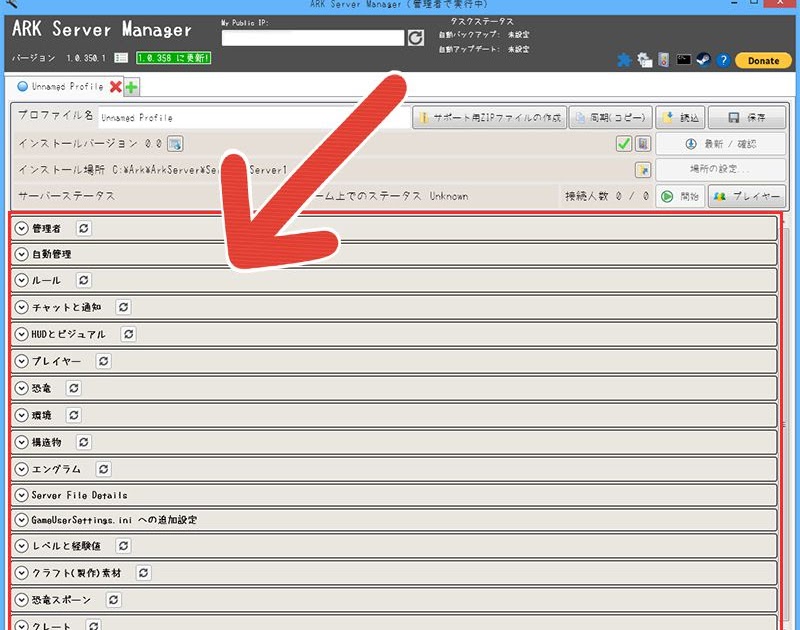Viewport: 800px width, 630px height.
Task: Expand the 自動管理 section
Action: pyautogui.click(x=21, y=254)
